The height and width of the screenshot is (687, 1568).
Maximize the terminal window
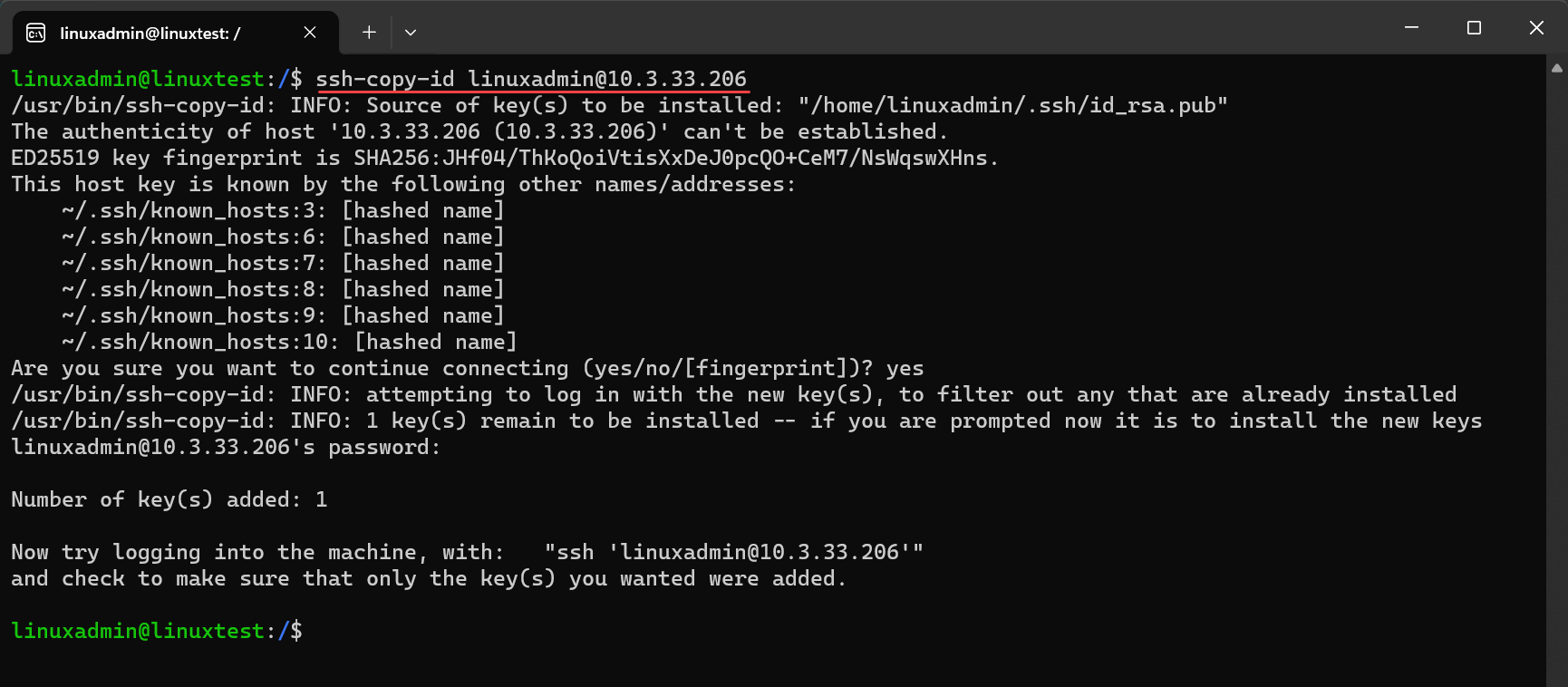pyautogui.click(x=1474, y=28)
